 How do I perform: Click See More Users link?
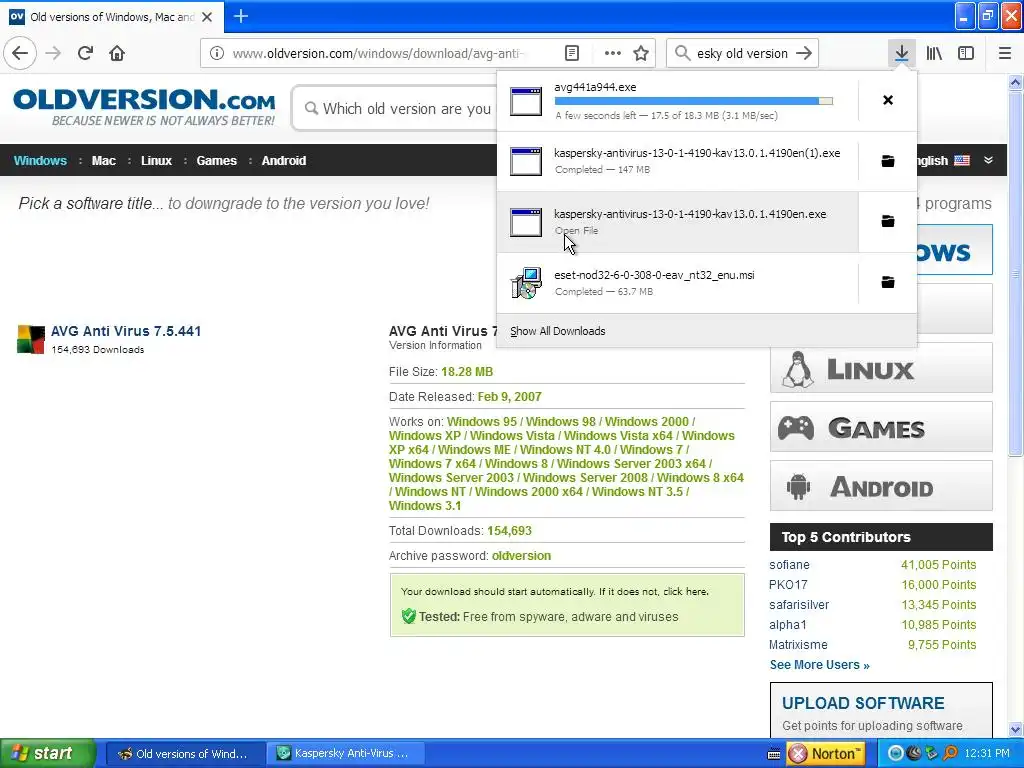820,665
